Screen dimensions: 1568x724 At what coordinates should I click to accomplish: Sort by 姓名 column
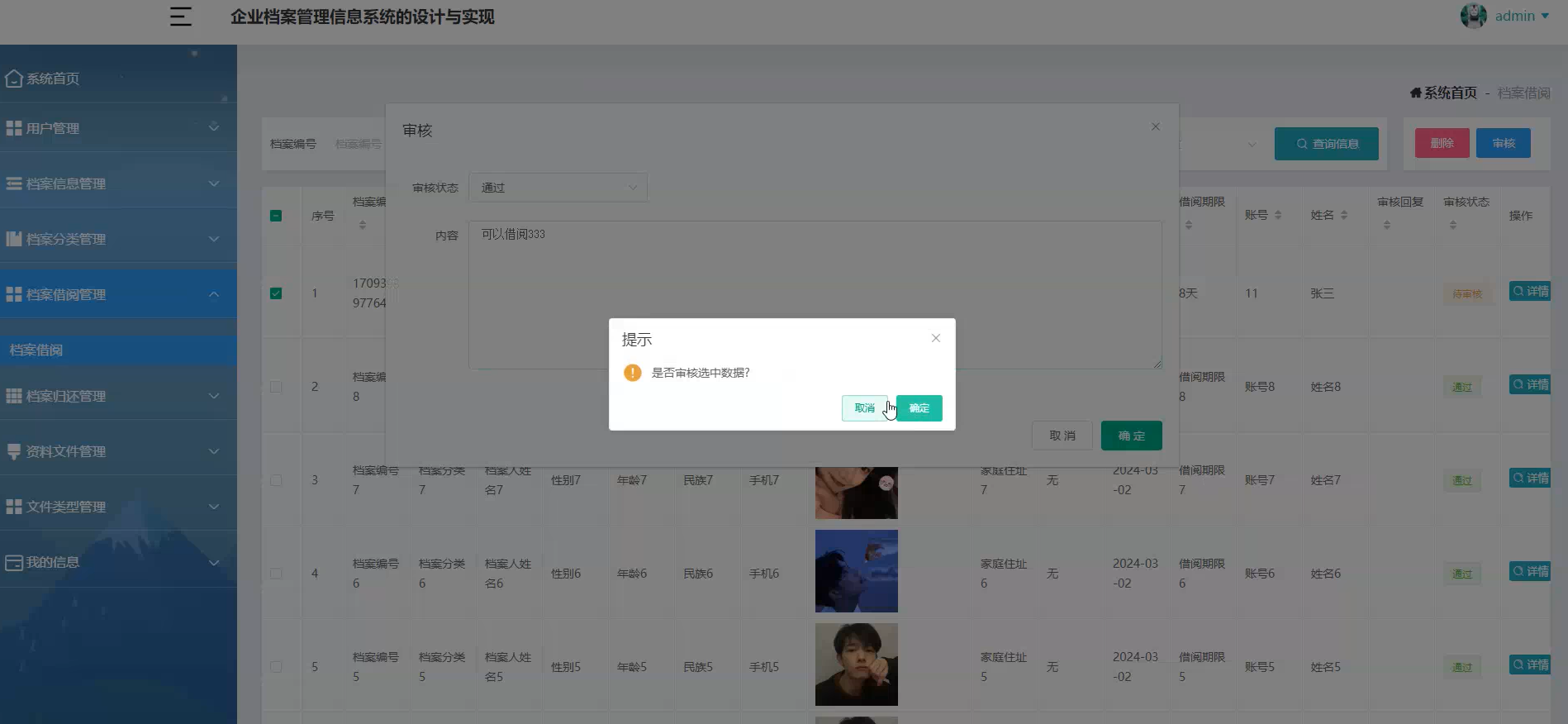pos(1344,215)
